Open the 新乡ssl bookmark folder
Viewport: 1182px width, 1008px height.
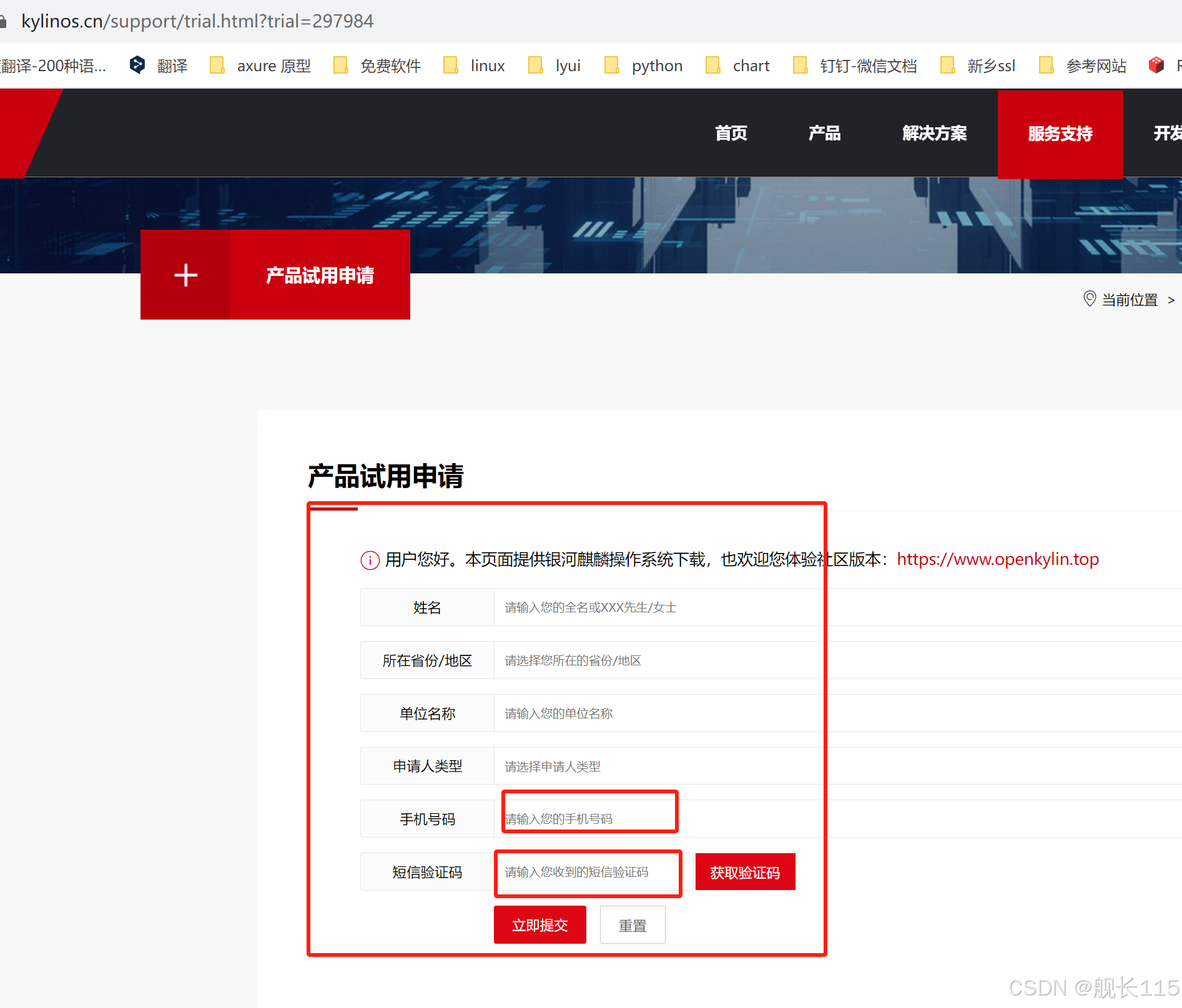point(978,66)
